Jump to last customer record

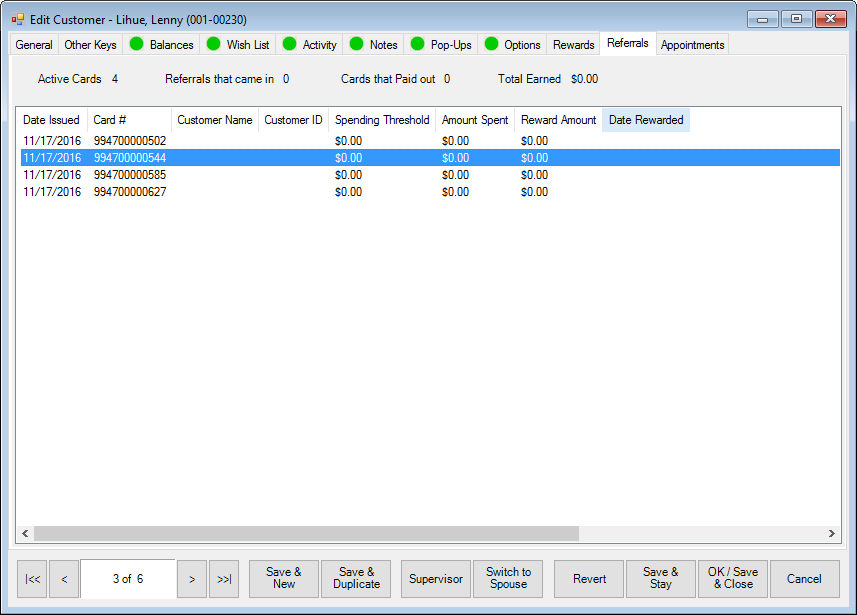224,579
